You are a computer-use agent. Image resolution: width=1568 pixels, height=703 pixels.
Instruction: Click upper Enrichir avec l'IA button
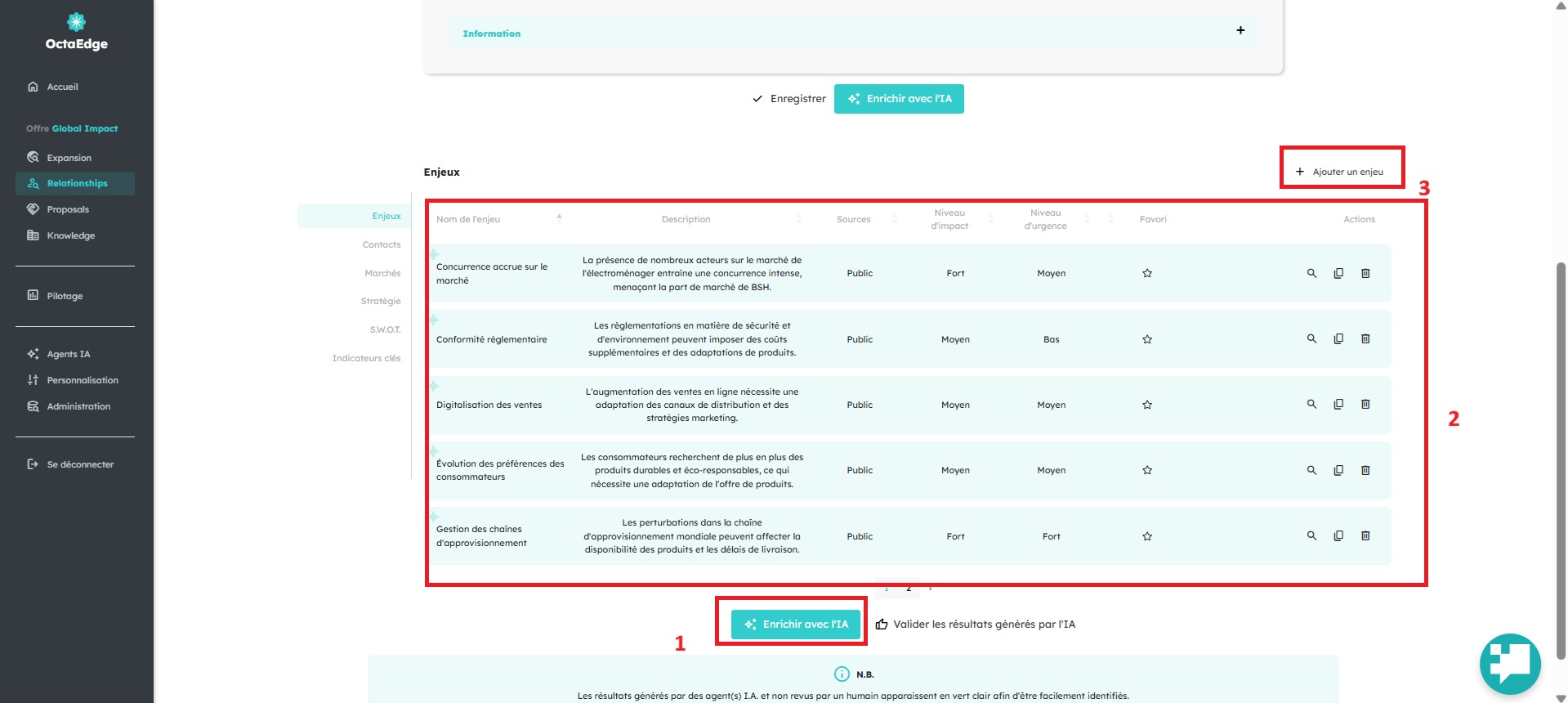(x=899, y=99)
